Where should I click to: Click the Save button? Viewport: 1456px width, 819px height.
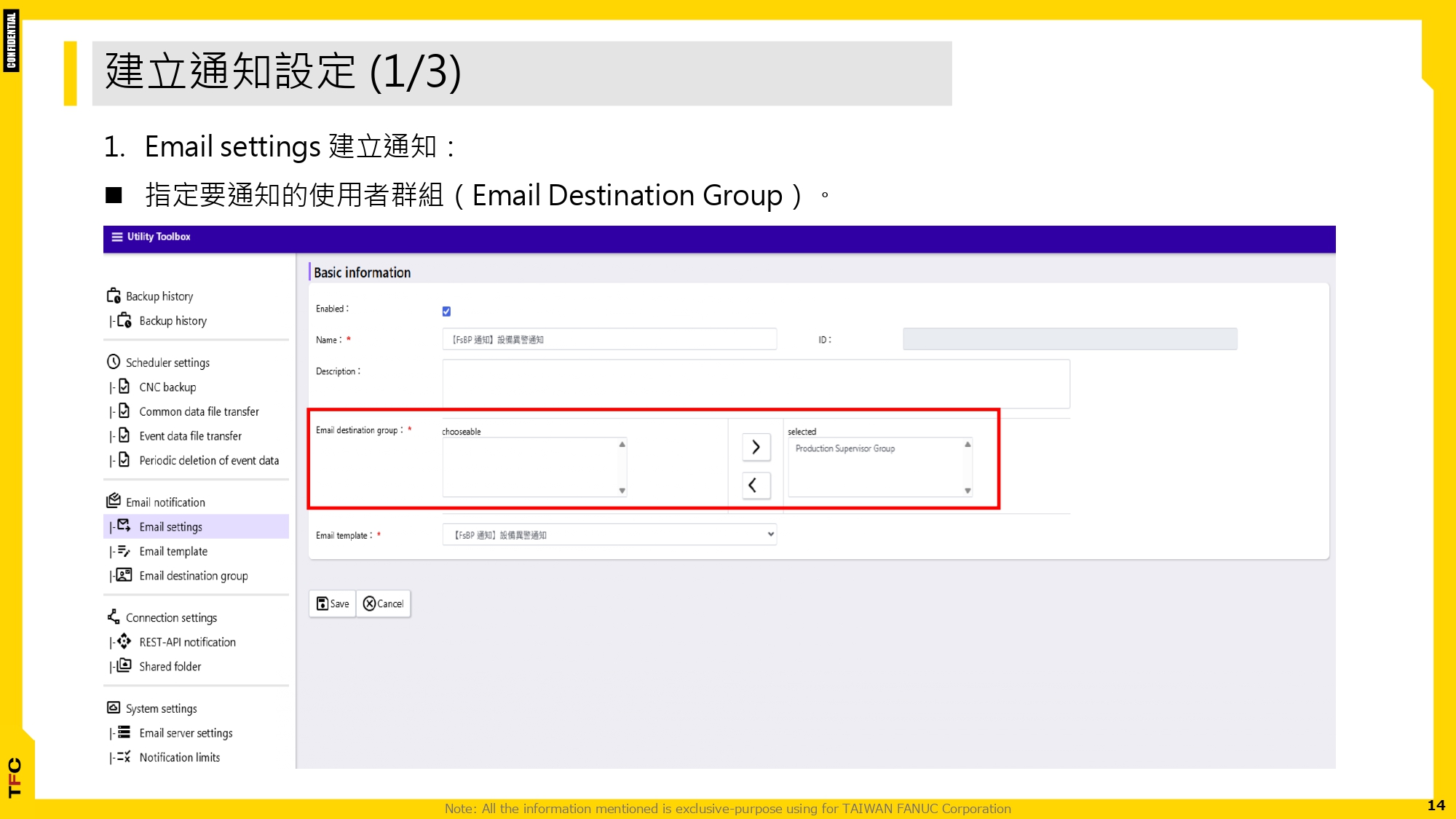tap(332, 603)
